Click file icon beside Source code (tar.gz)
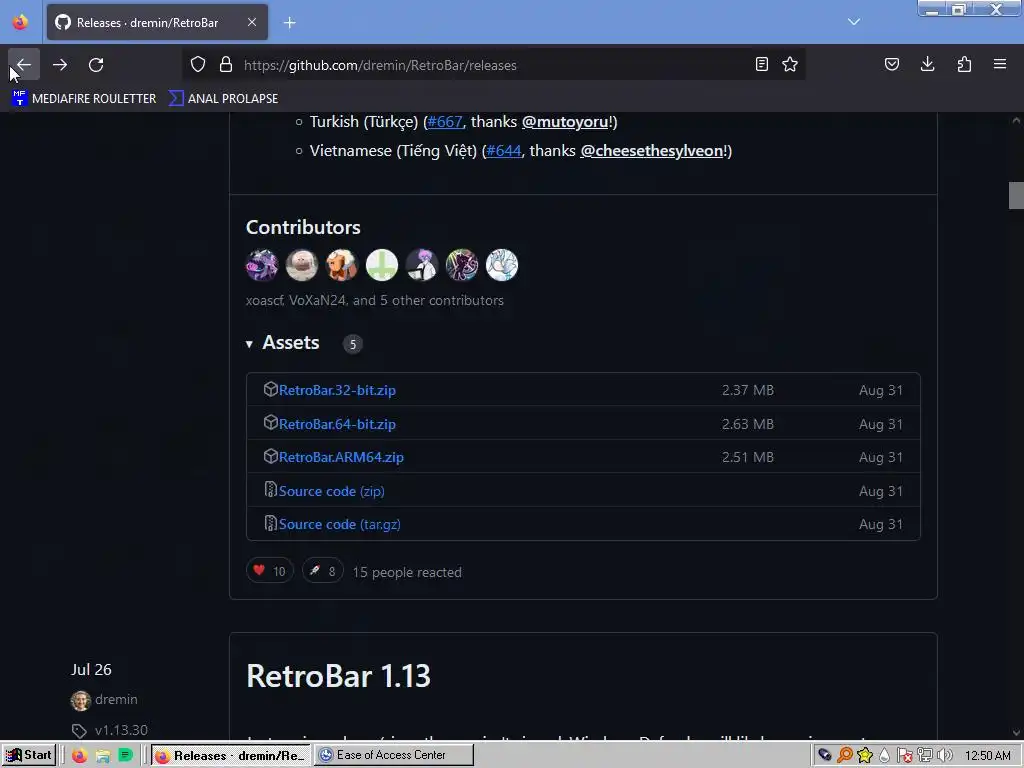The height and width of the screenshot is (768, 1024). click(x=270, y=523)
